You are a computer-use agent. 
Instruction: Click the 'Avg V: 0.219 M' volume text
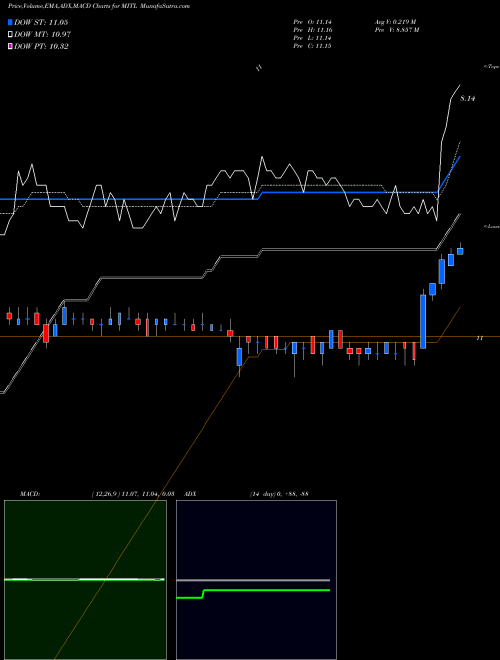395,22
